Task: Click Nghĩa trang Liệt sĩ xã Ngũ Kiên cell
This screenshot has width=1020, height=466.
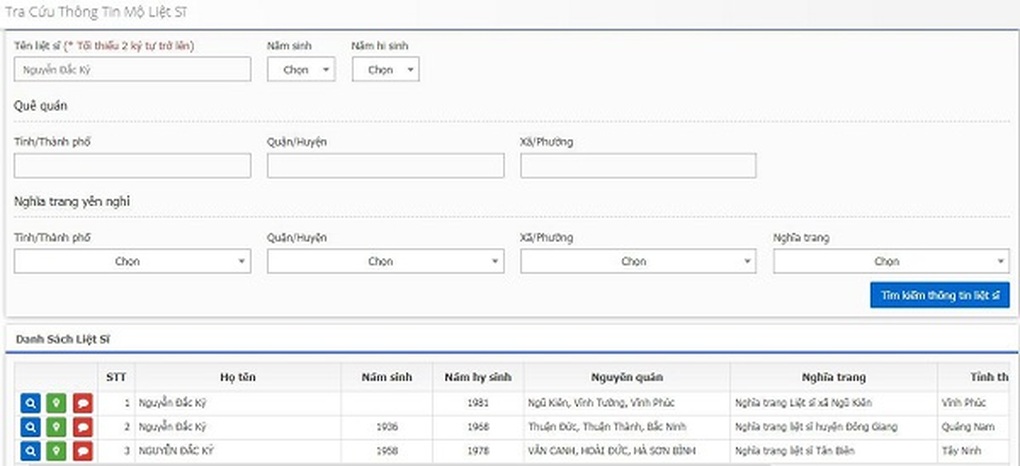Action: pyautogui.click(x=834, y=404)
